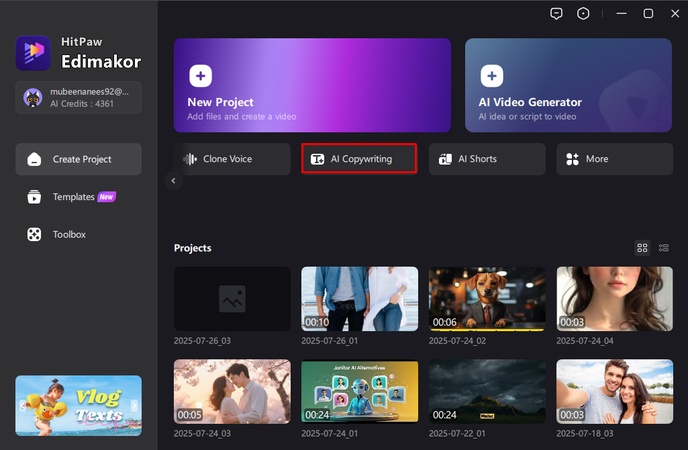
Task: Launch the AI Video Generator
Action: (x=568, y=85)
